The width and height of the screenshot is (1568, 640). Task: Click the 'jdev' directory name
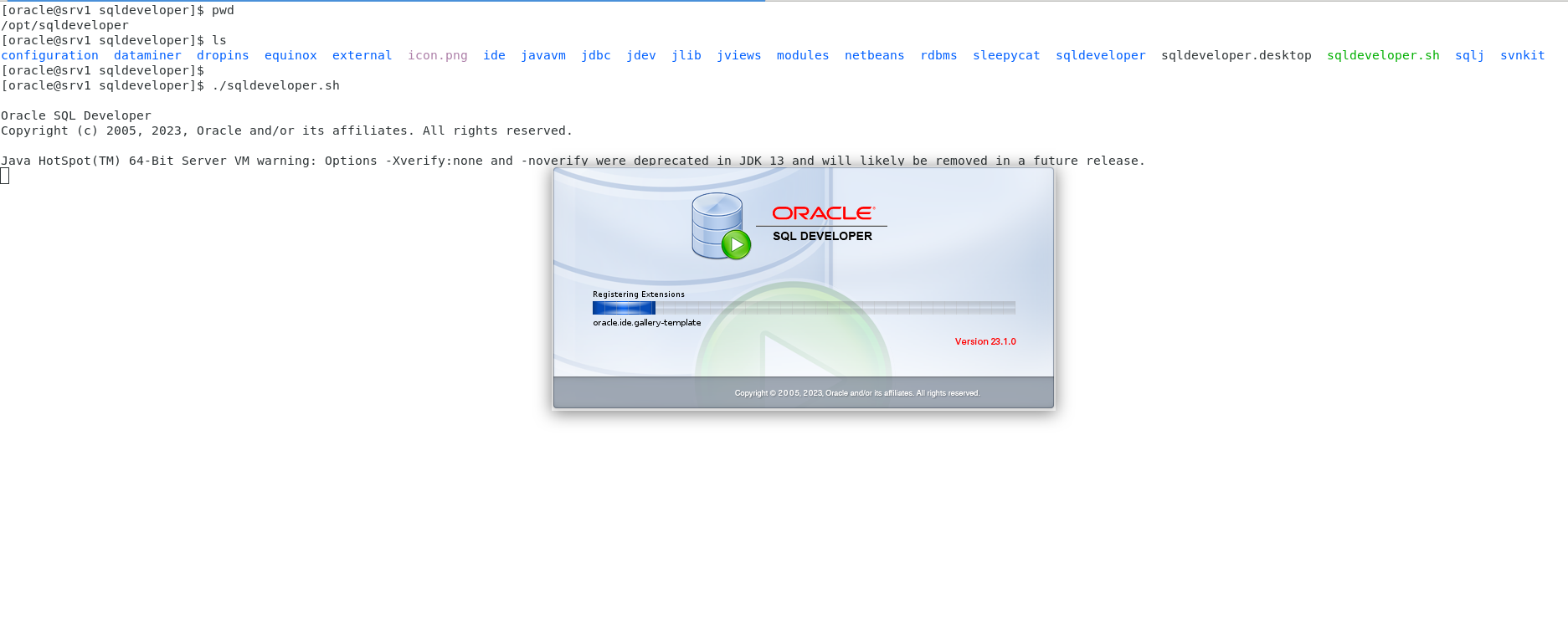[x=641, y=55]
